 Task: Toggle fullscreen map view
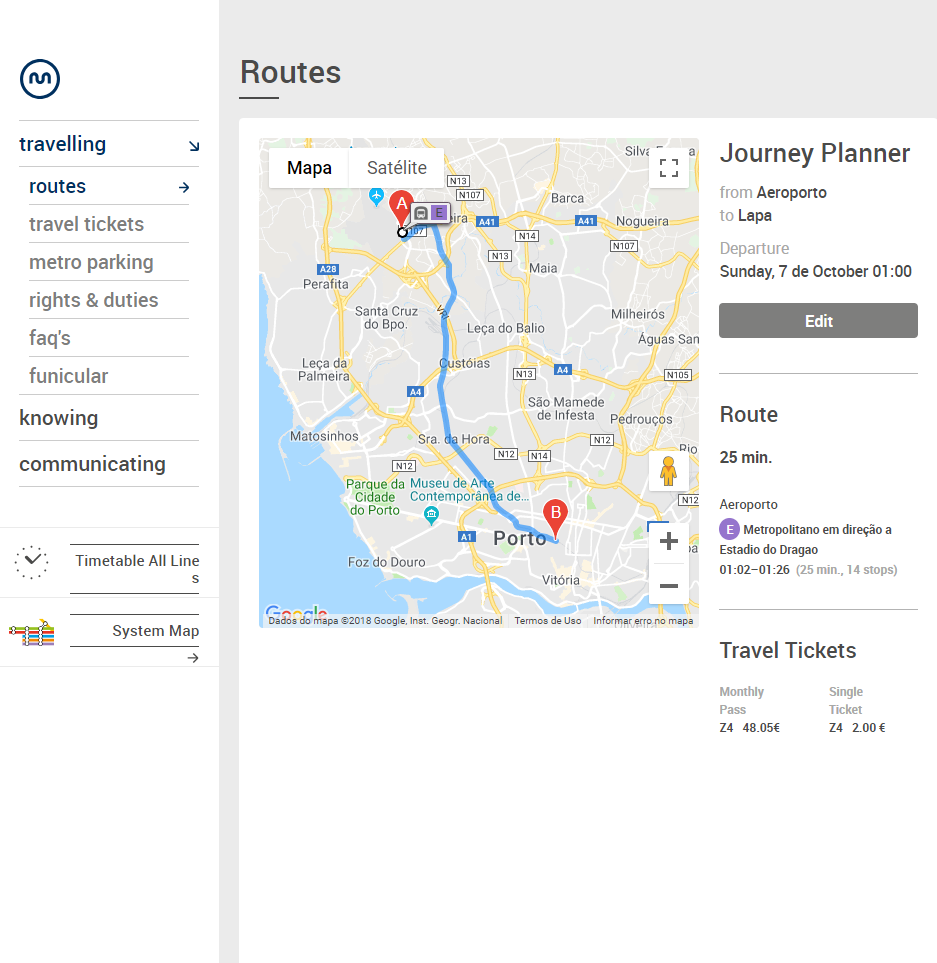point(669,168)
